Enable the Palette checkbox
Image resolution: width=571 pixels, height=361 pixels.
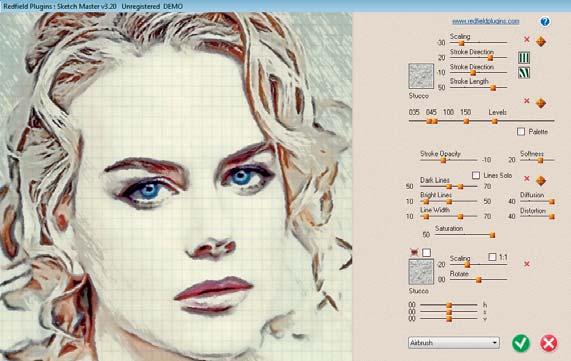click(x=521, y=132)
